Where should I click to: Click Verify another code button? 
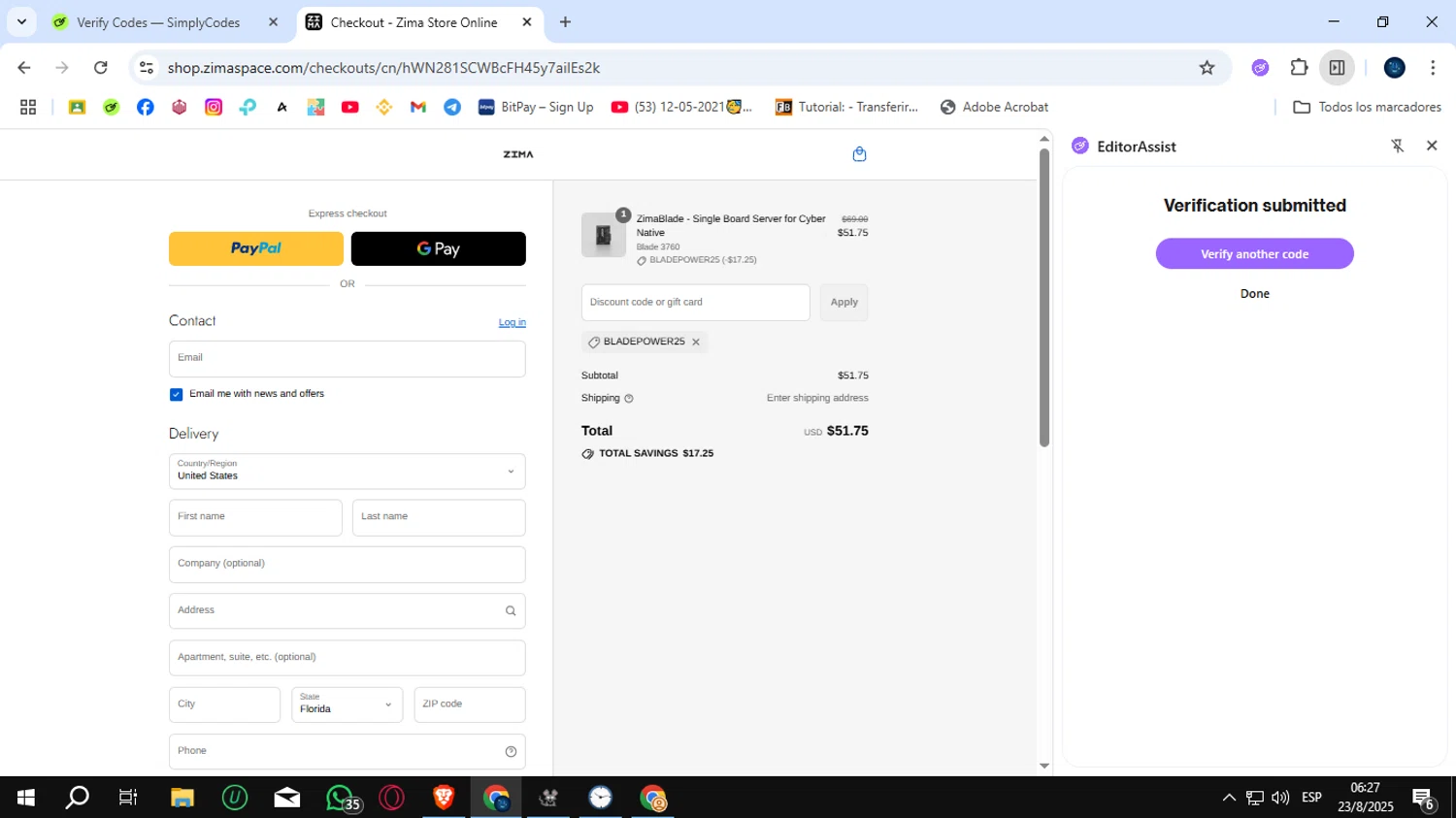click(x=1255, y=254)
